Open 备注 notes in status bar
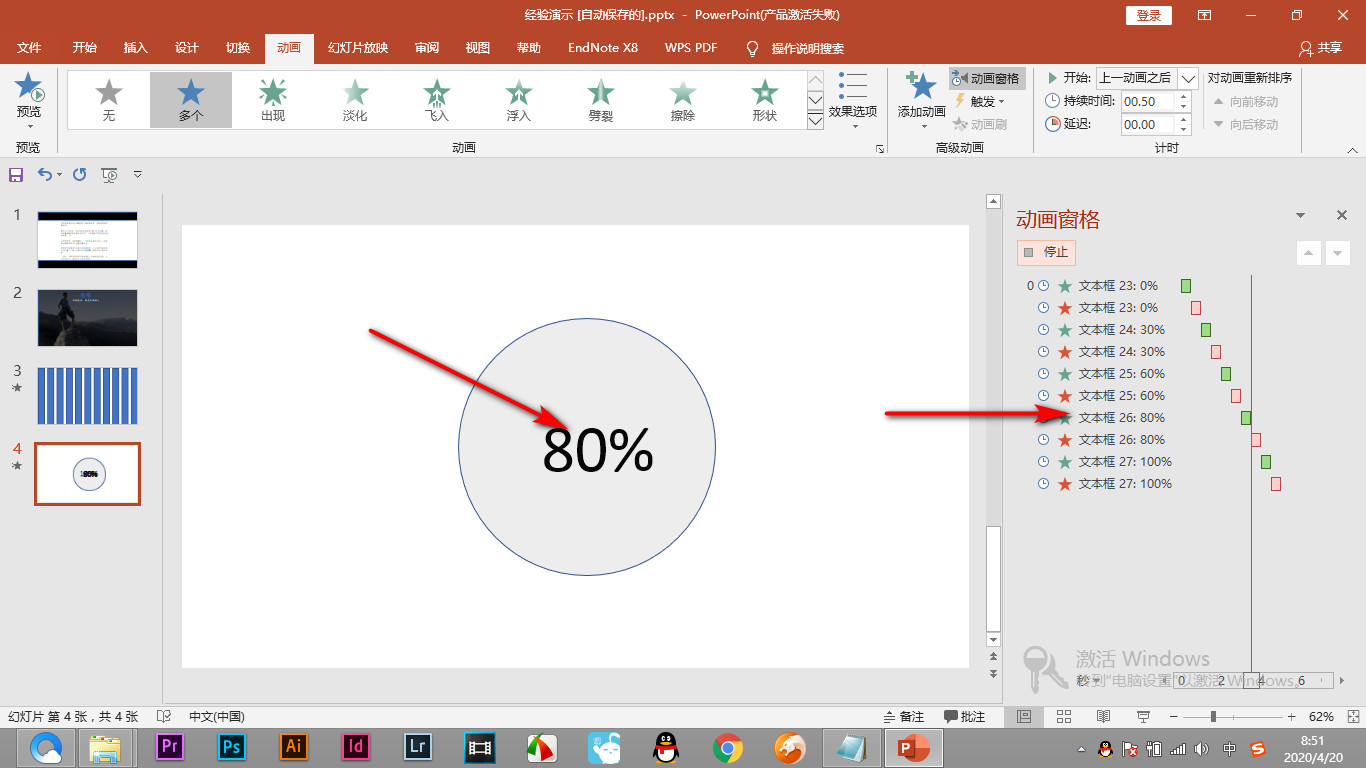The height and width of the screenshot is (768, 1366). pos(904,717)
